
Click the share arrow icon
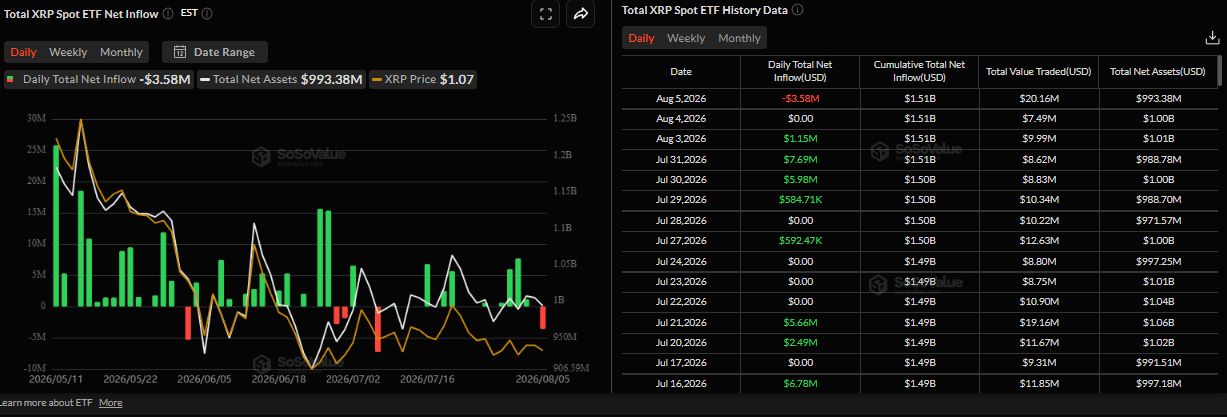tap(580, 14)
